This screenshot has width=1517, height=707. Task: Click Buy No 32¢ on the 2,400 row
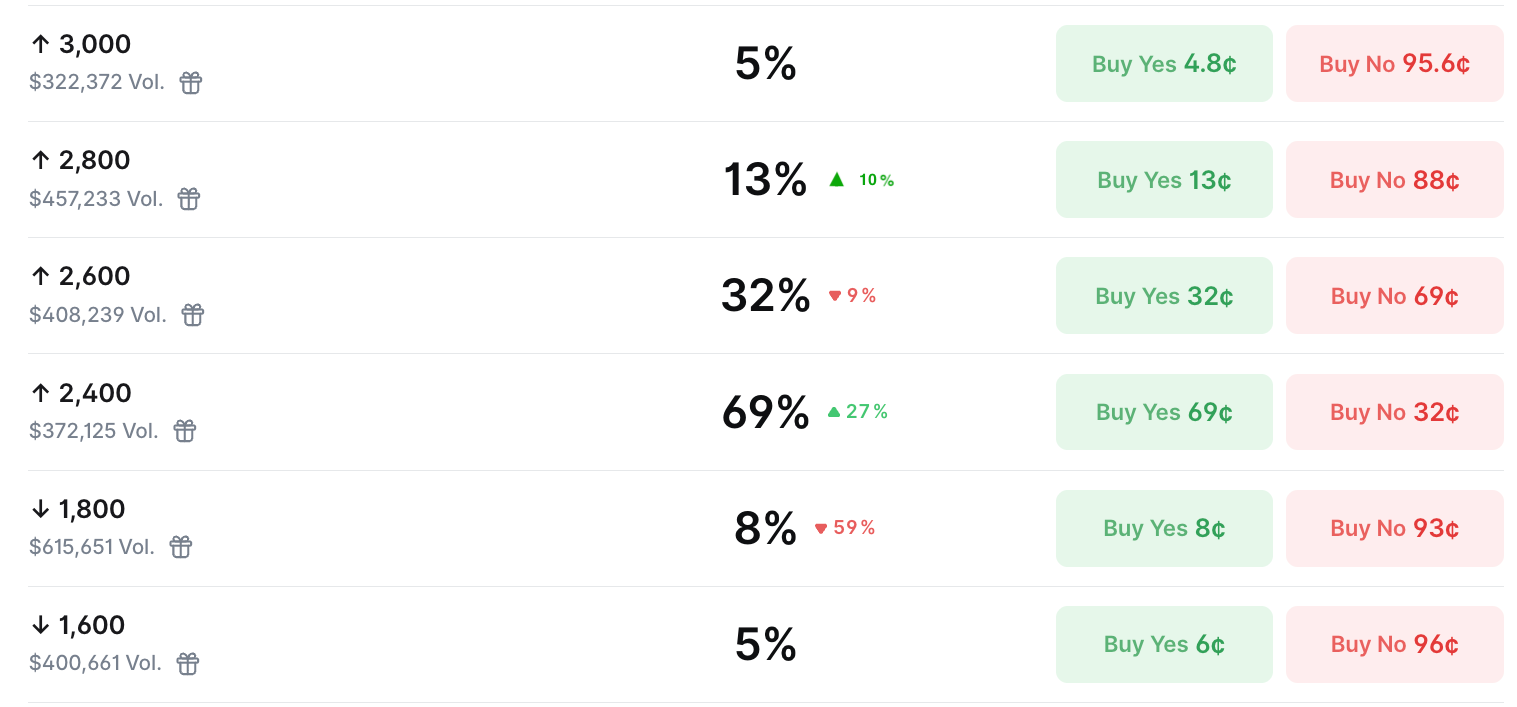pos(1394,411)
